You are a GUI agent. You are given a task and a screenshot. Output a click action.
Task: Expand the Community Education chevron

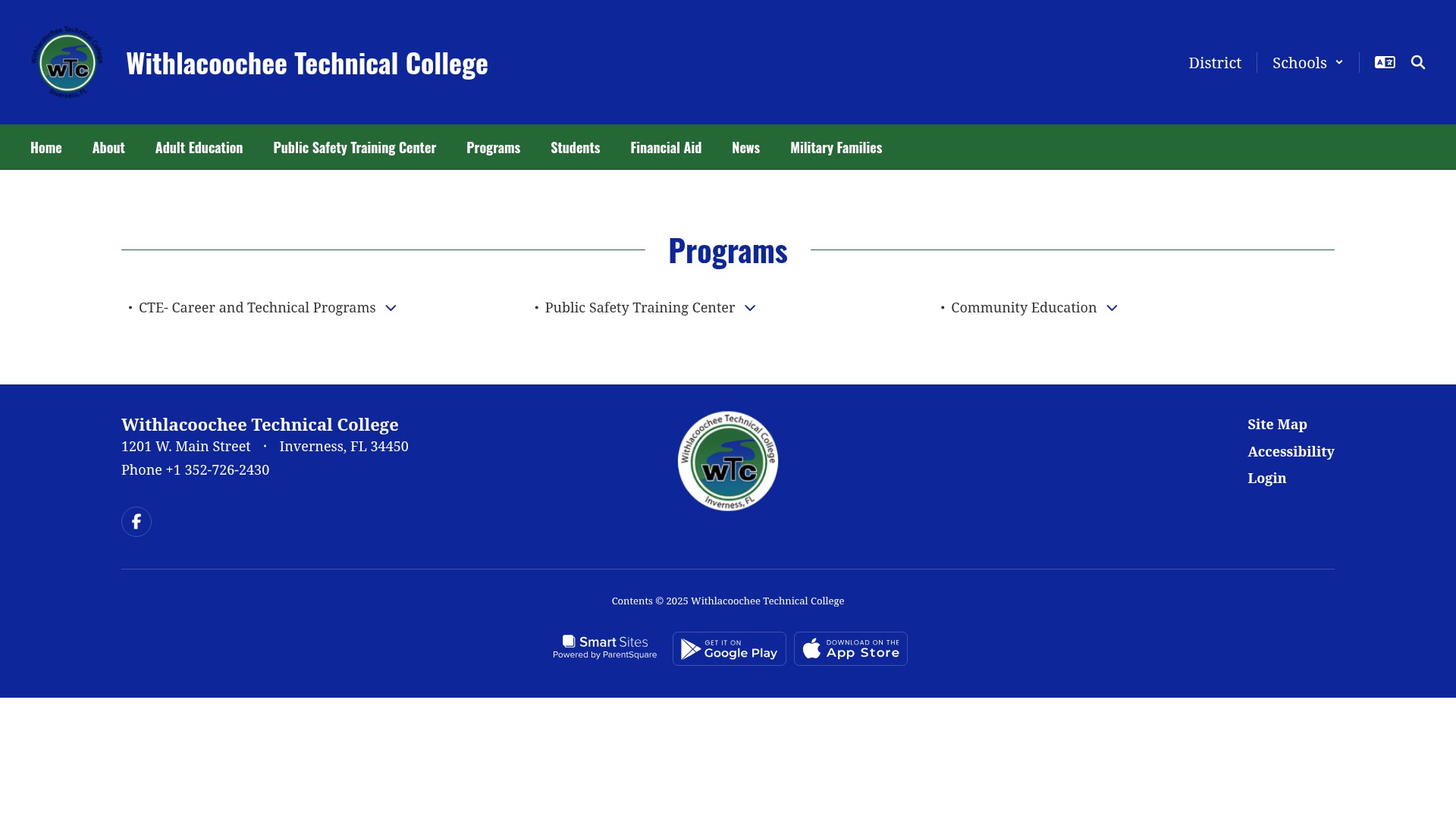point(1112,308)
